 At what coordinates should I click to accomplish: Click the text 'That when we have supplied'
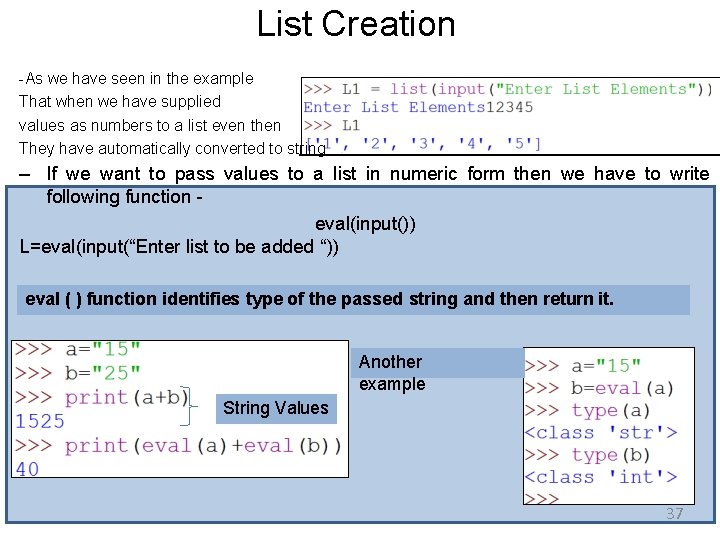pyautogui.click(x=120, y=101)
